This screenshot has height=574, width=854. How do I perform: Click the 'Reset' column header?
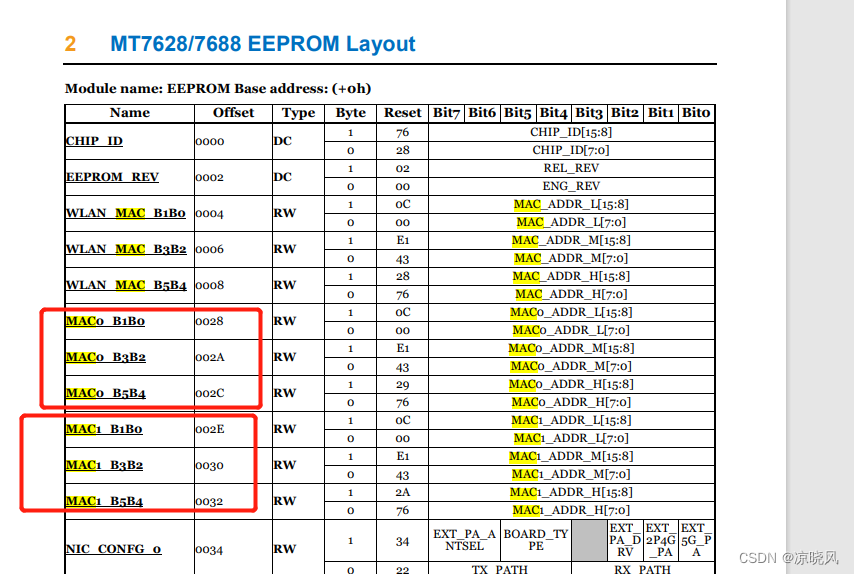(402, 113)
